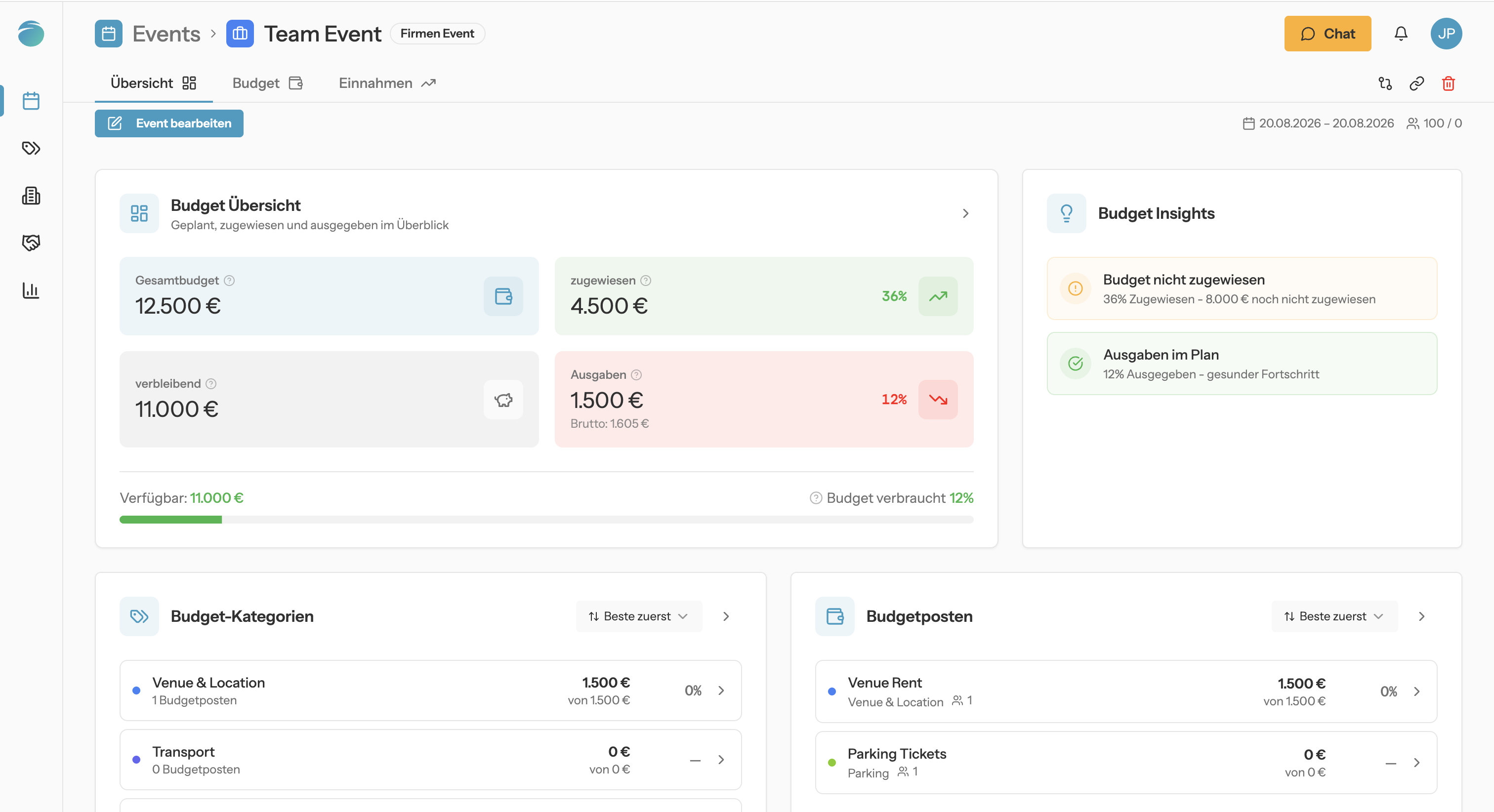1494x812 pixels.
Task: Open the Transport category row chevron
Action: pos(721,760)
